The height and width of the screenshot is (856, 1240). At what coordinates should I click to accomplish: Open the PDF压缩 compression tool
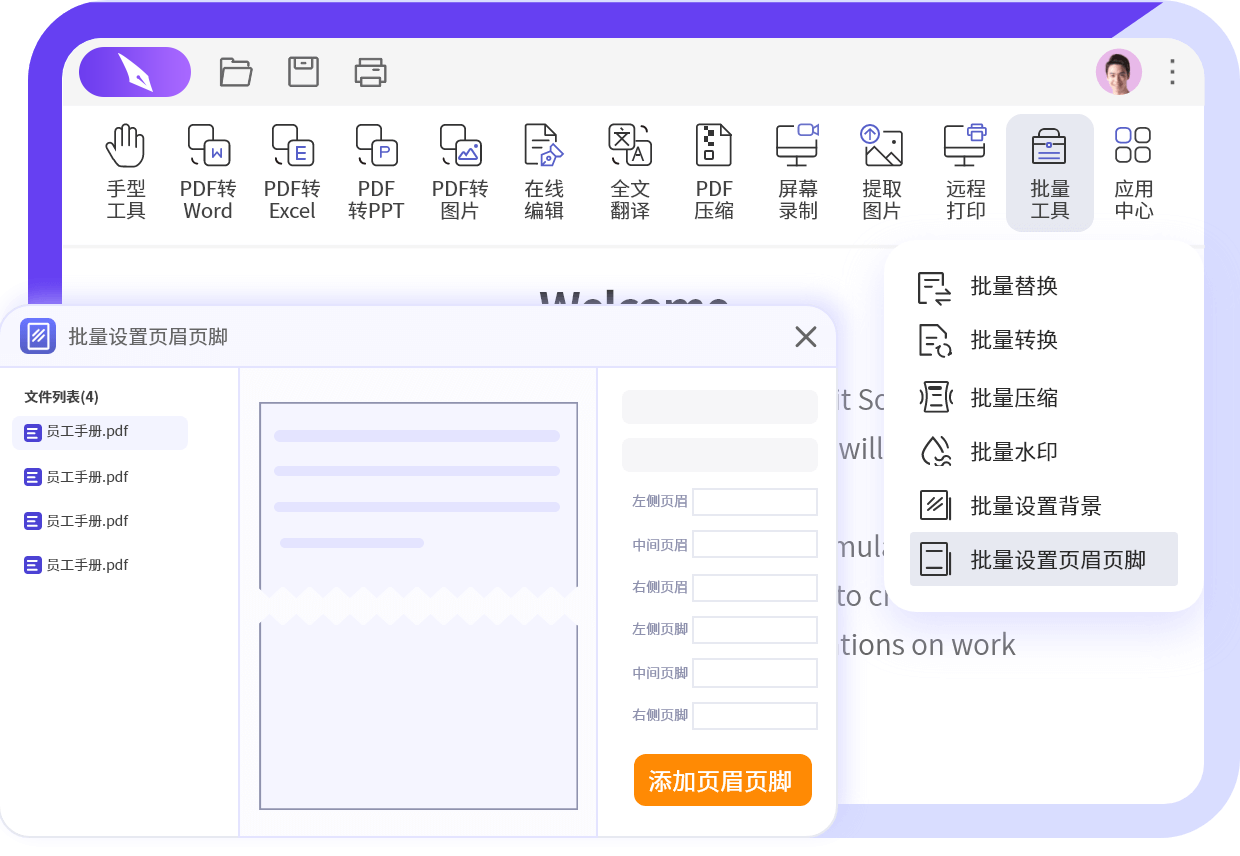point(714,172)
